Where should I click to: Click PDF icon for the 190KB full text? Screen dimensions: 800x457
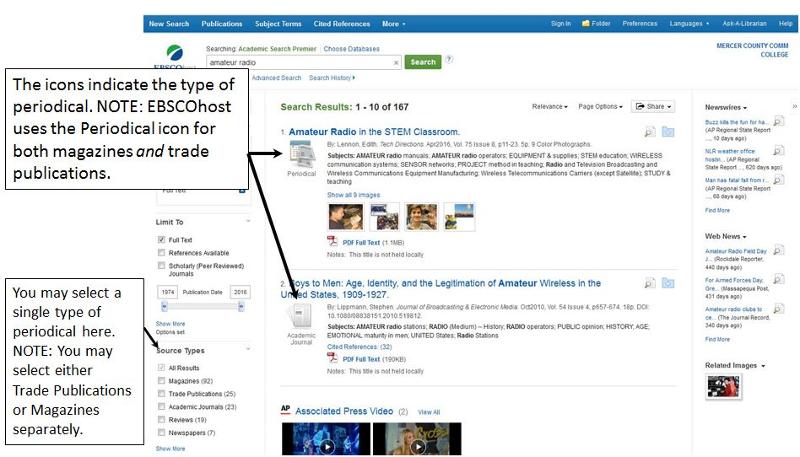click(332, 358)
